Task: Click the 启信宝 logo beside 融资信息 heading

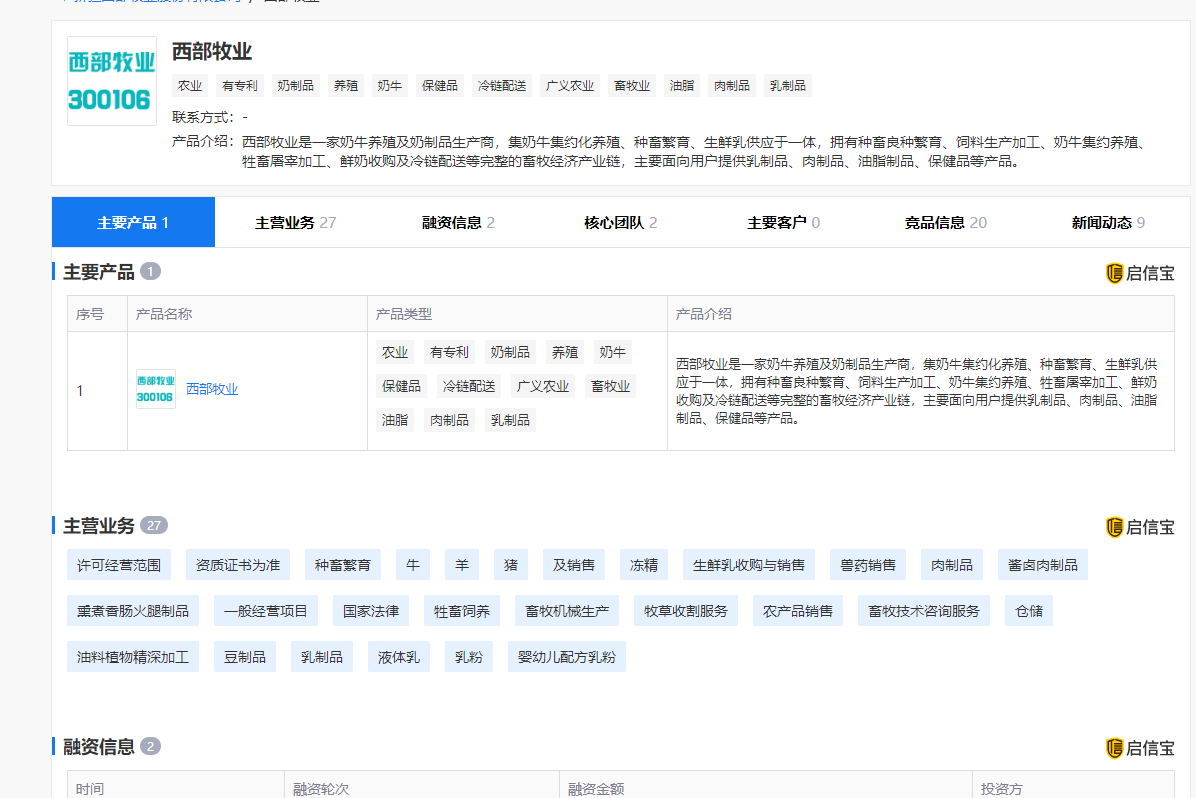Action: 1140,748
